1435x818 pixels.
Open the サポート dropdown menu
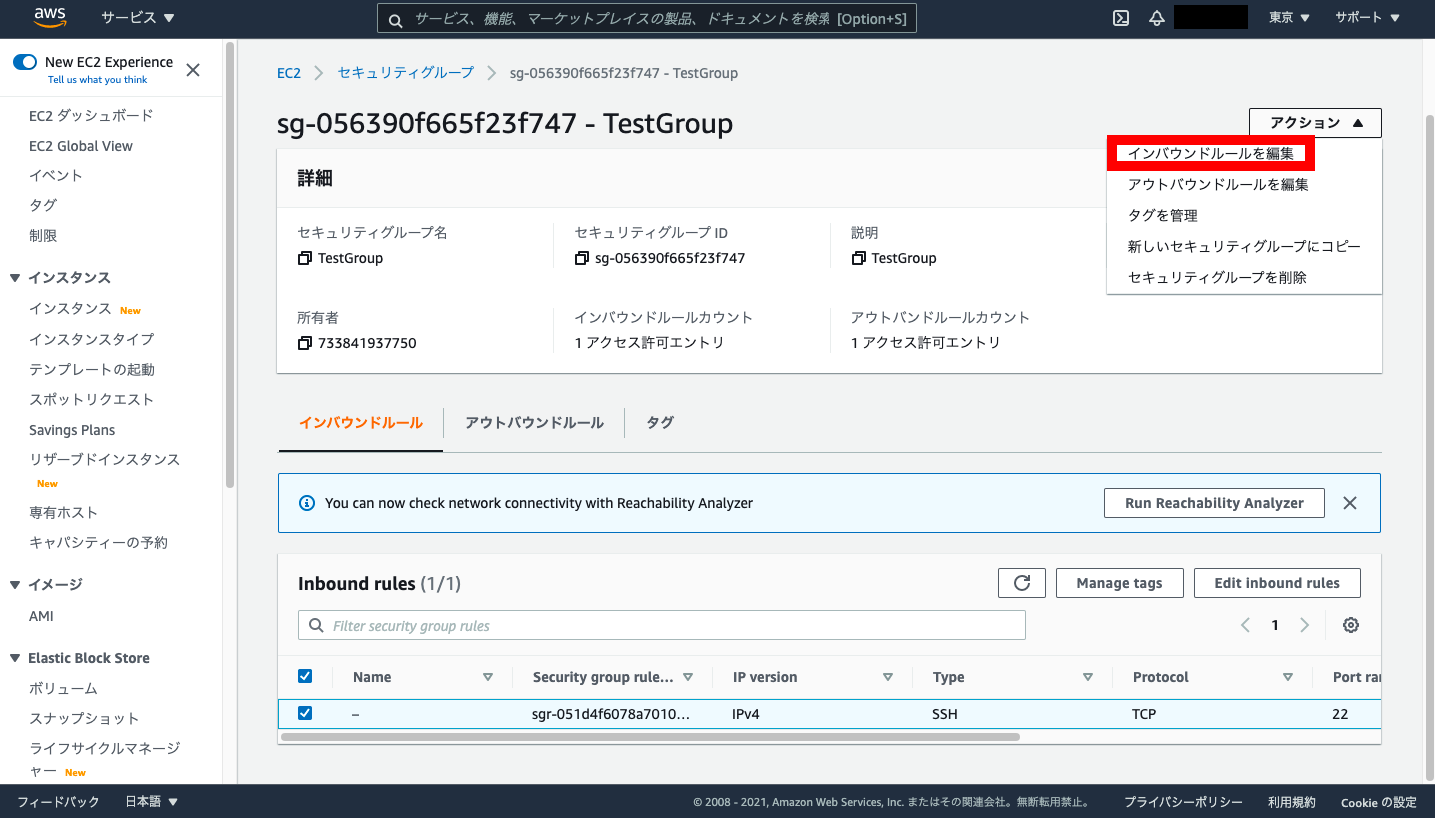pos(1367,17)
